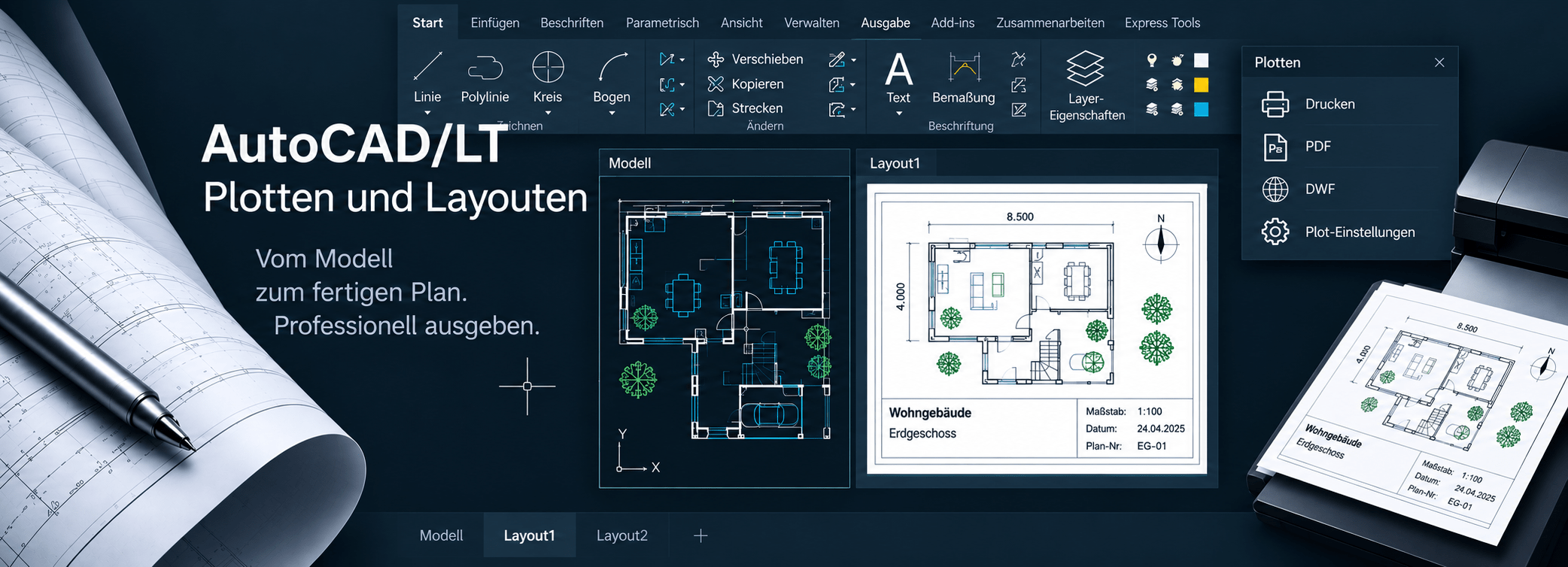
Task: Click the pencil icon right of Verschieben
Action: click(x=836, y=59)
